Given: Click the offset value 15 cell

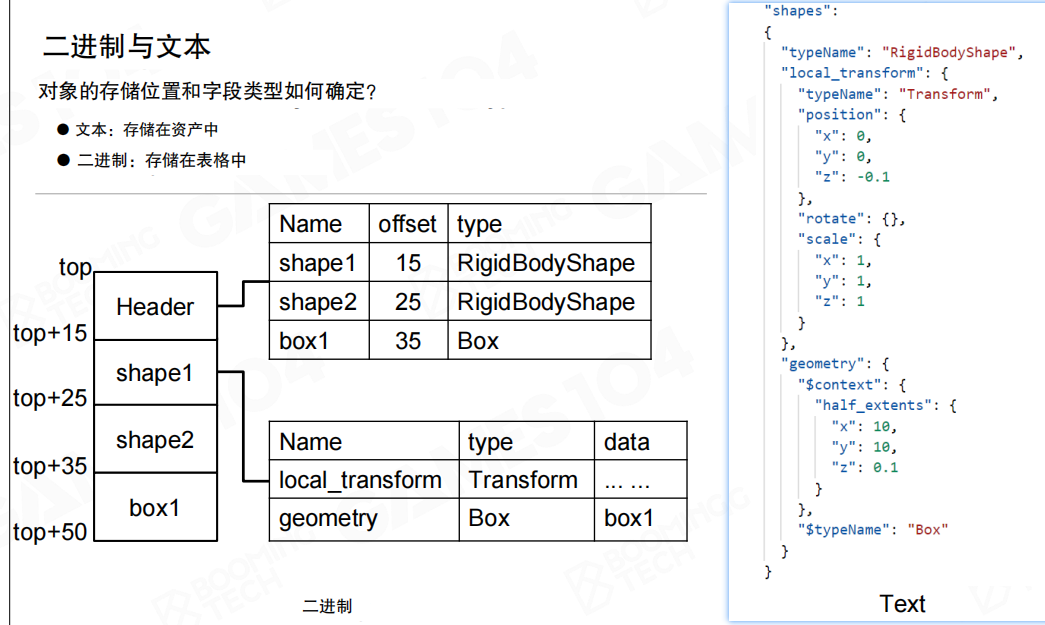Looking at the screenshot, I should coord(408,263).
